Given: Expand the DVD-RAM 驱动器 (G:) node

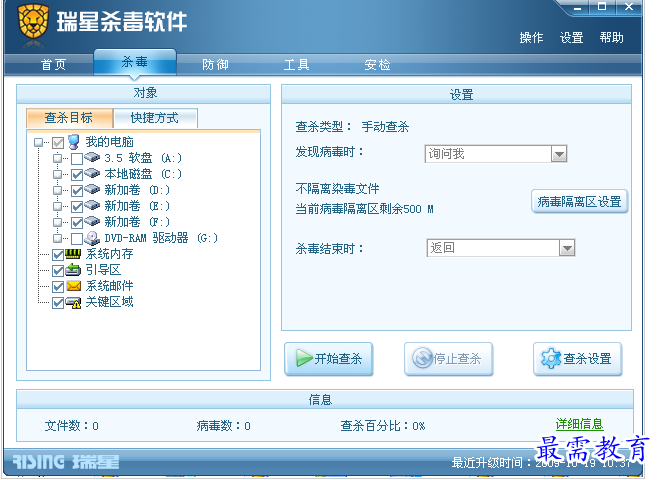Looking at the screenshot, I should [x=57, y=238].
